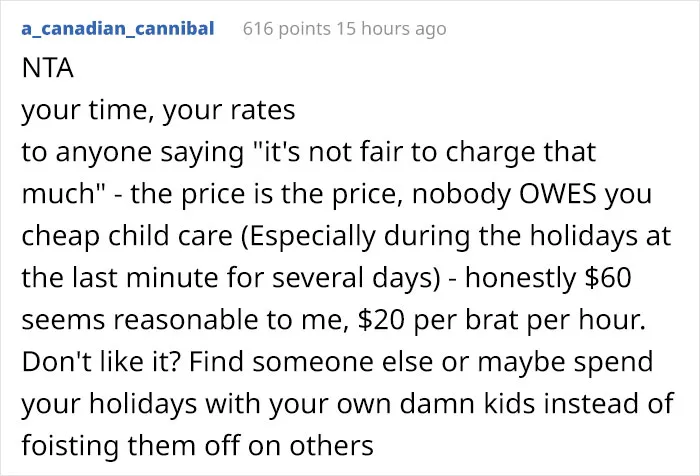Click the 15 hours ago timestamp

pyautogui.click(x=391, y=29)
